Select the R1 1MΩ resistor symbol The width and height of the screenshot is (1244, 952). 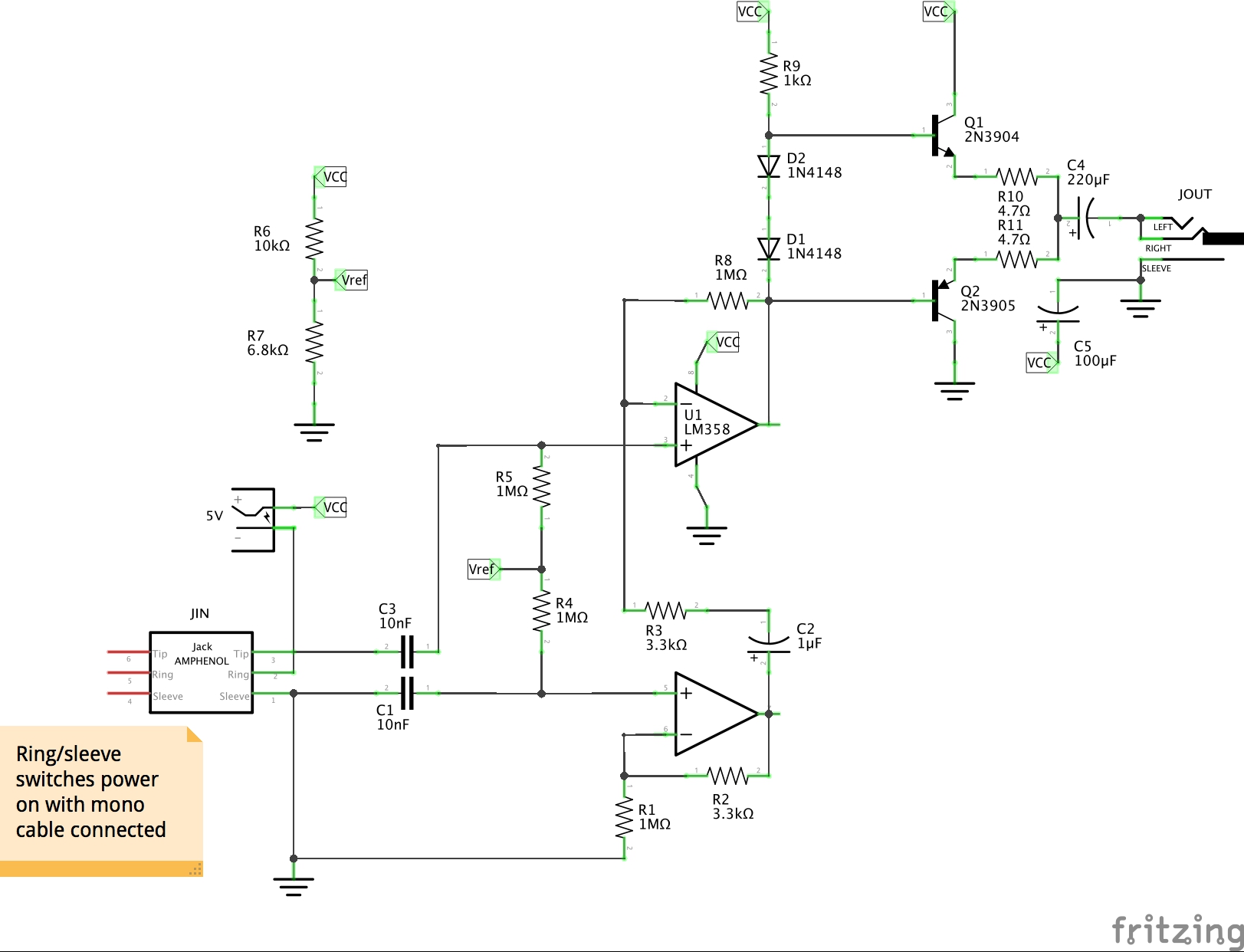[x=624, y=818]
